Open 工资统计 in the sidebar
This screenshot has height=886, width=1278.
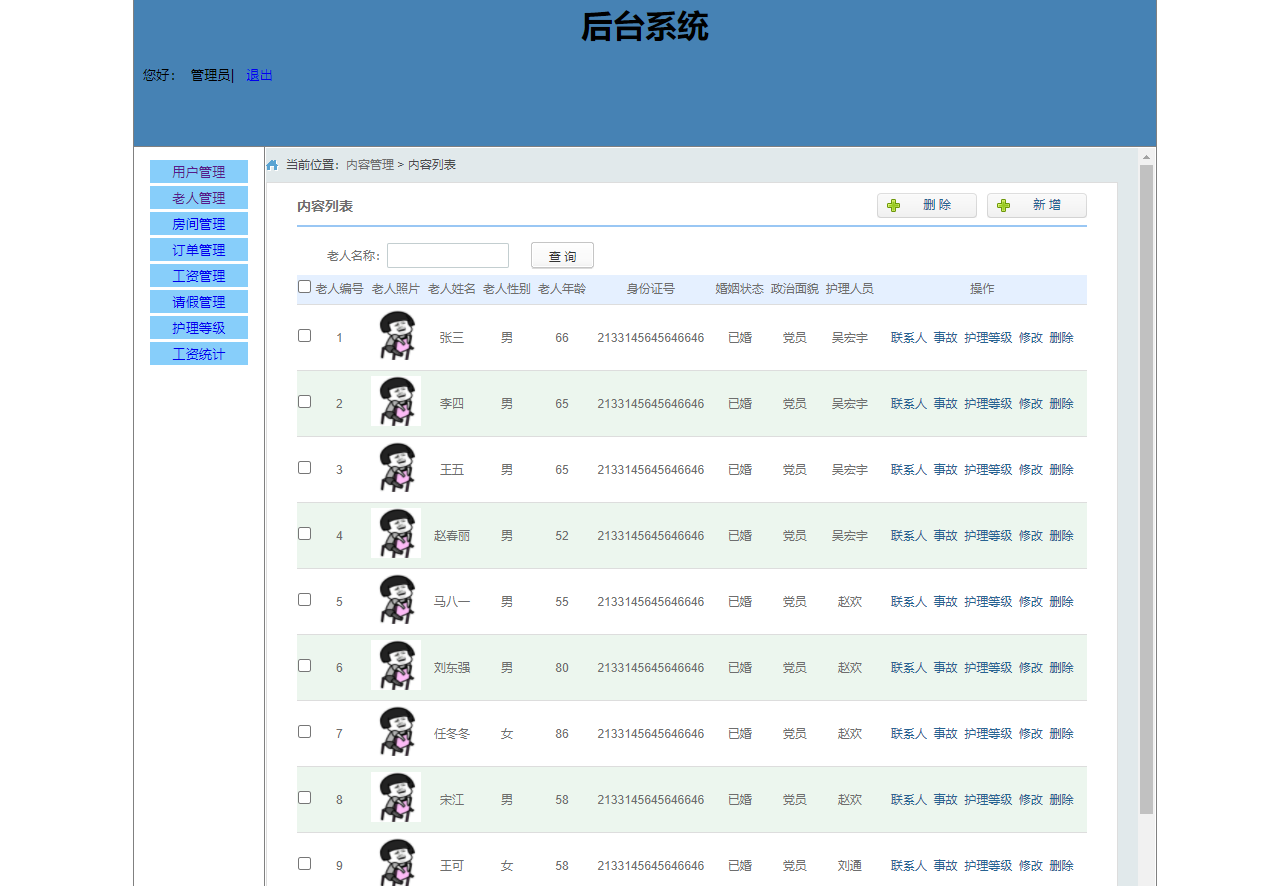198,353
